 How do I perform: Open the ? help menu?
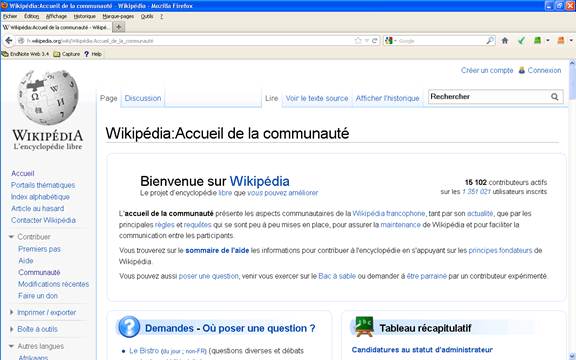161,16
